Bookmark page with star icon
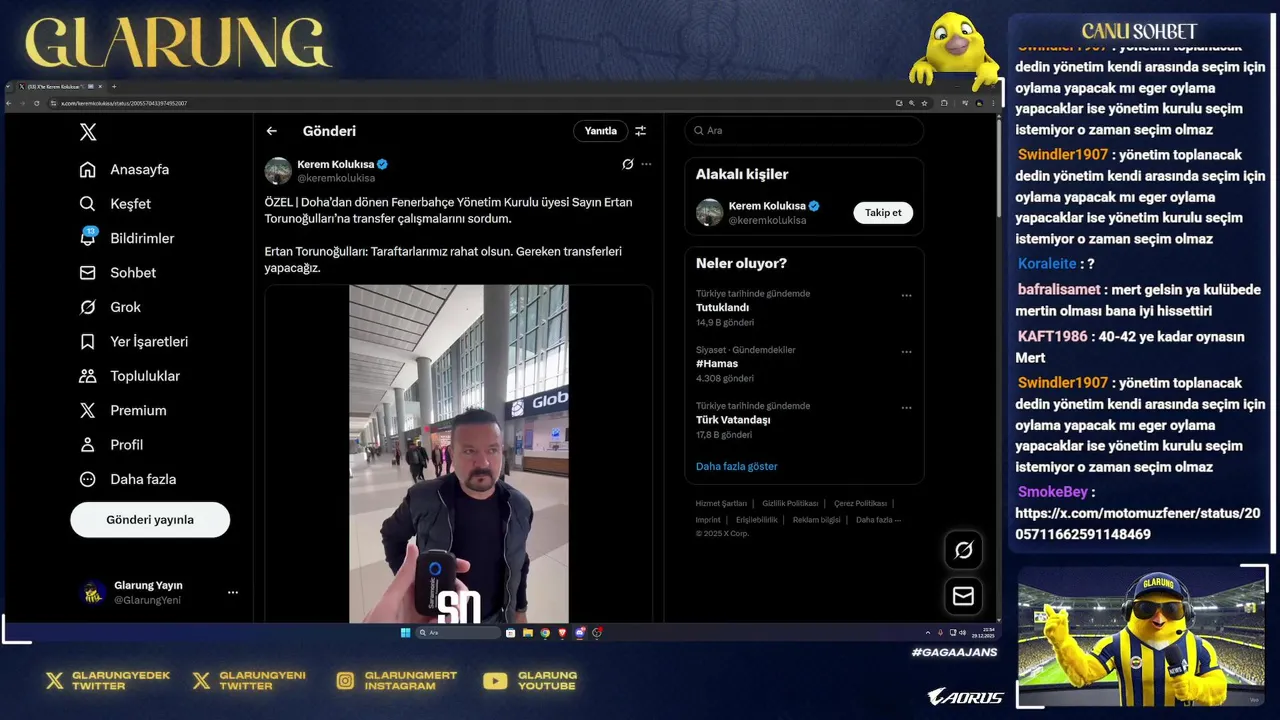This screenshot has height=720, width=1280. [924, 103]
